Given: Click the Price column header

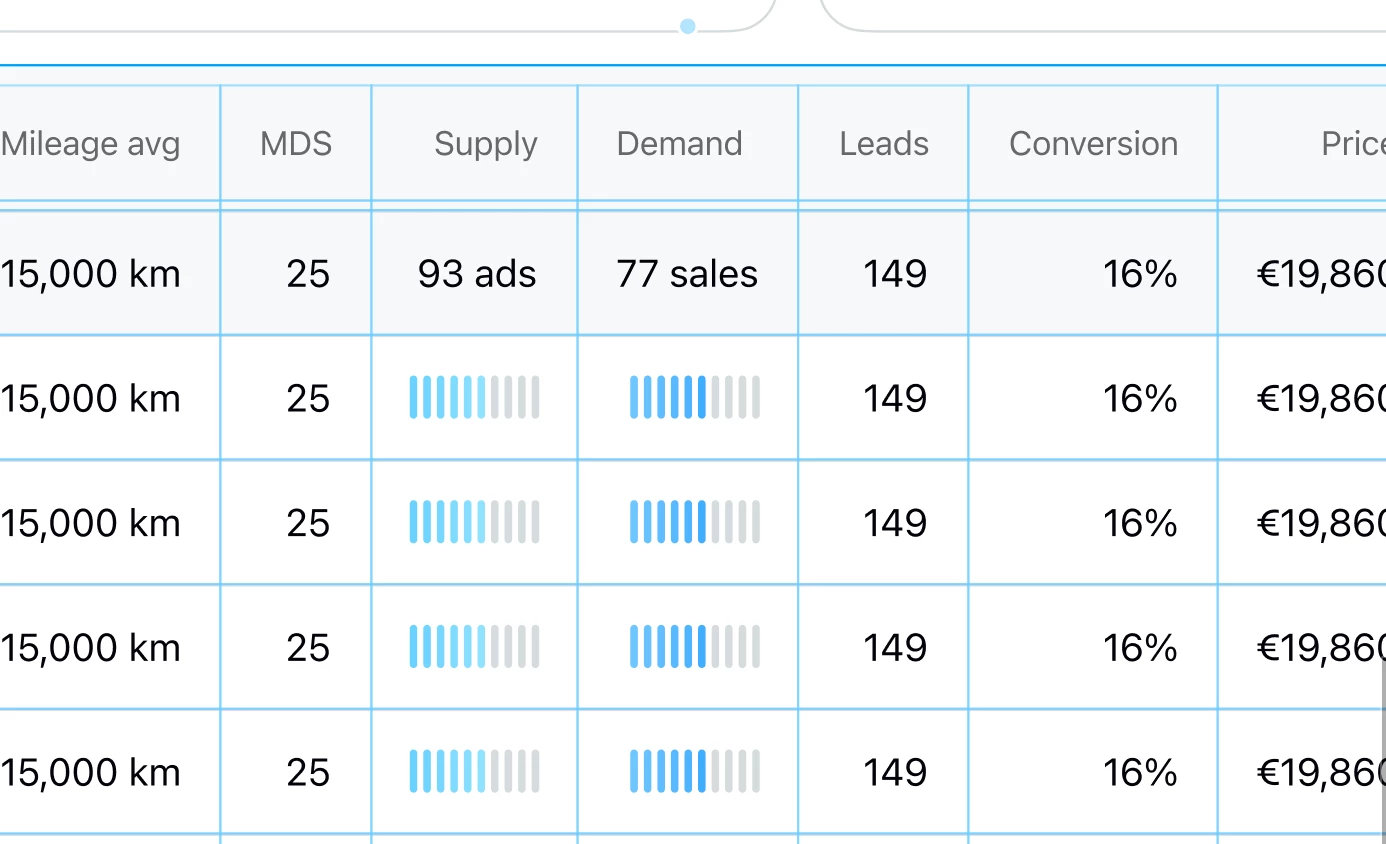Looking at the screenshot, I should [1353, 144].
